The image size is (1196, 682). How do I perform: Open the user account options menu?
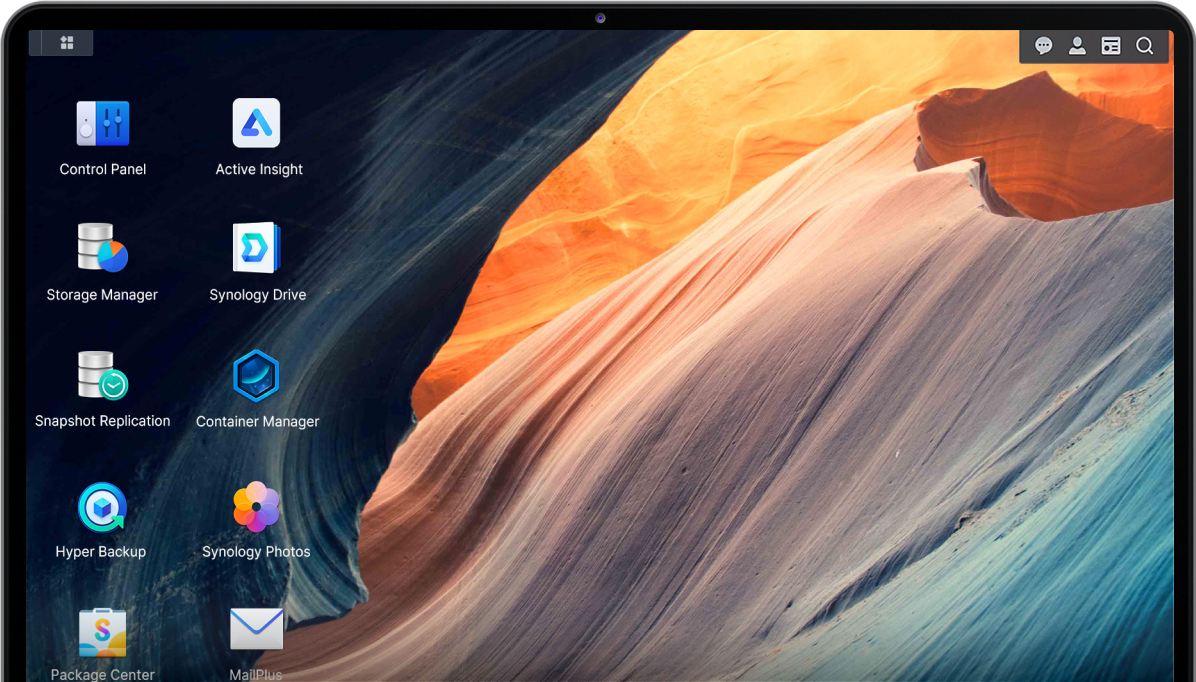coord(1077,46)
